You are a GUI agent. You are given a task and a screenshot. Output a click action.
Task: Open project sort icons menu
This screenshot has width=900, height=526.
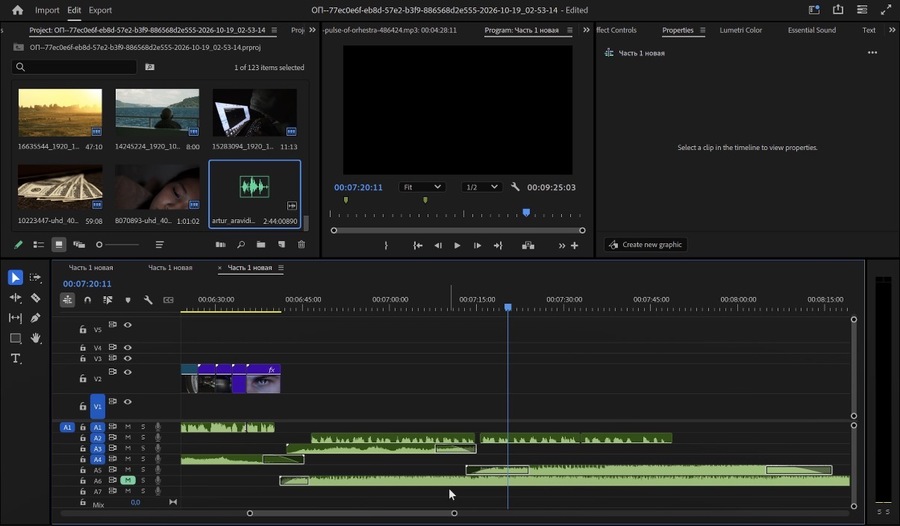160,245
